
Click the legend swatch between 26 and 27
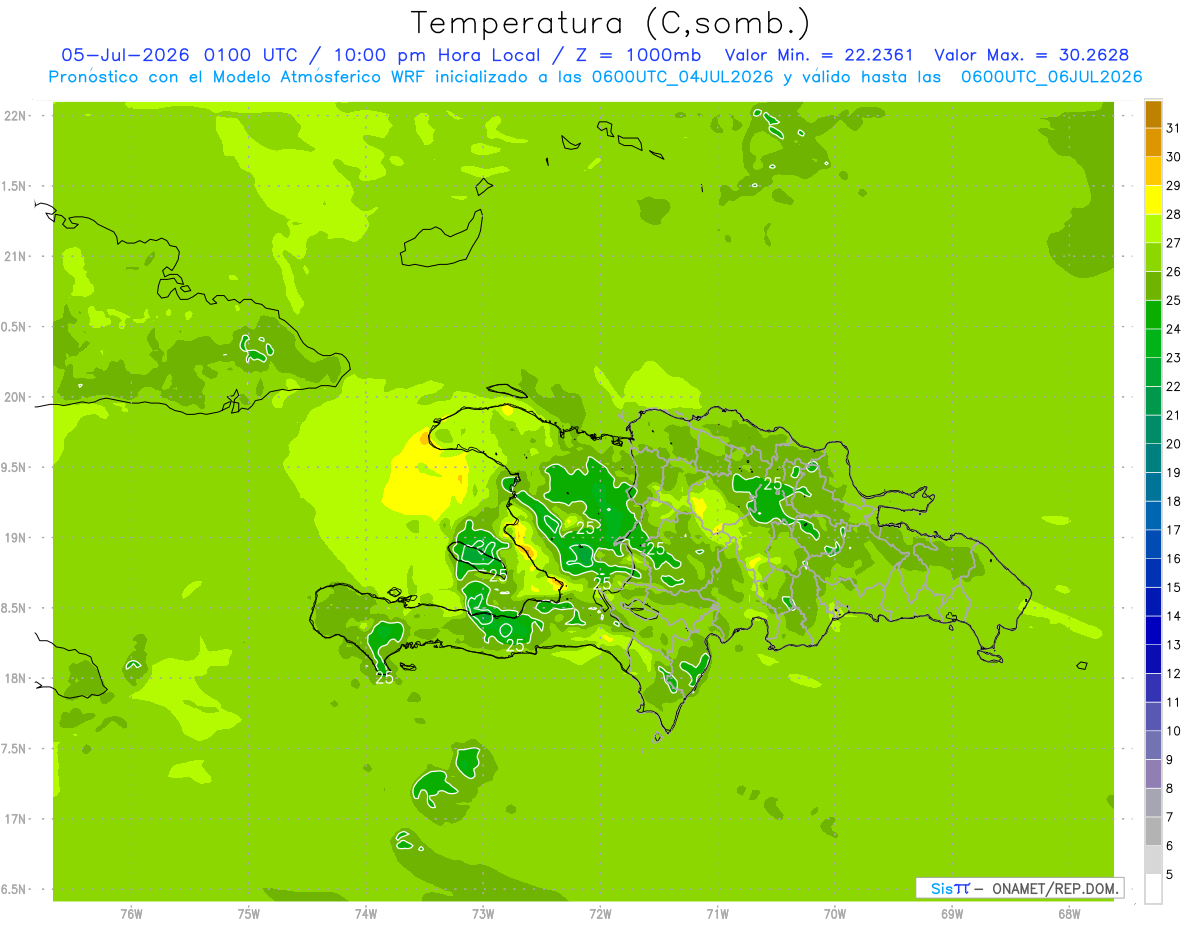coord(1153,258)
